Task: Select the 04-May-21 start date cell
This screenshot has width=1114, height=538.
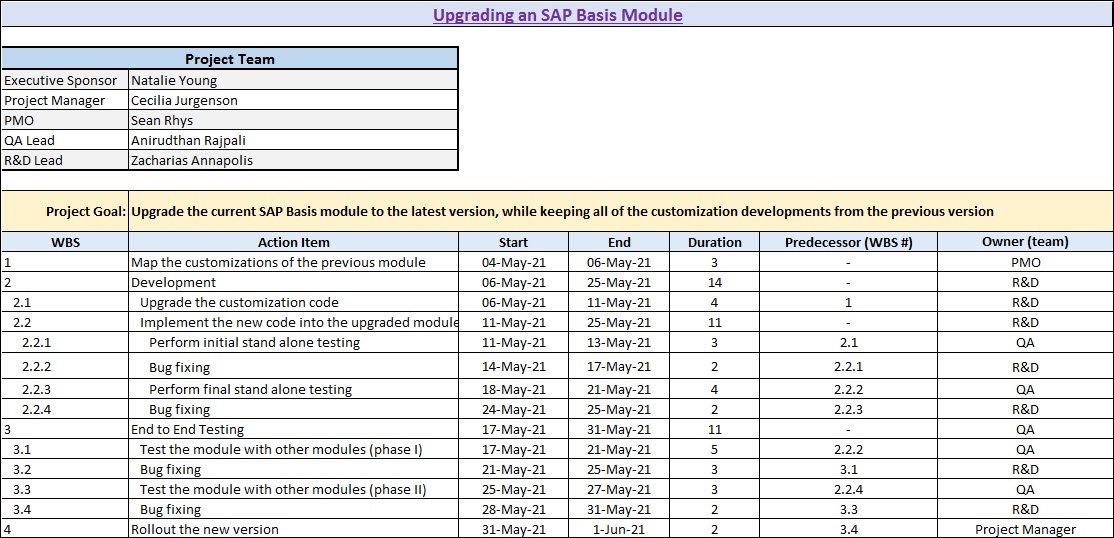Action: (x=514, y=262)
